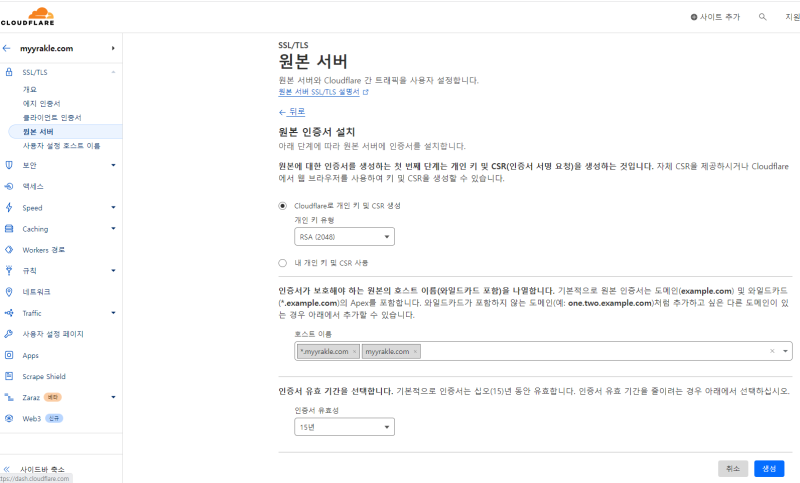
Task: Clear all hostnames with the X icon
Action: (x=772, y=352)
